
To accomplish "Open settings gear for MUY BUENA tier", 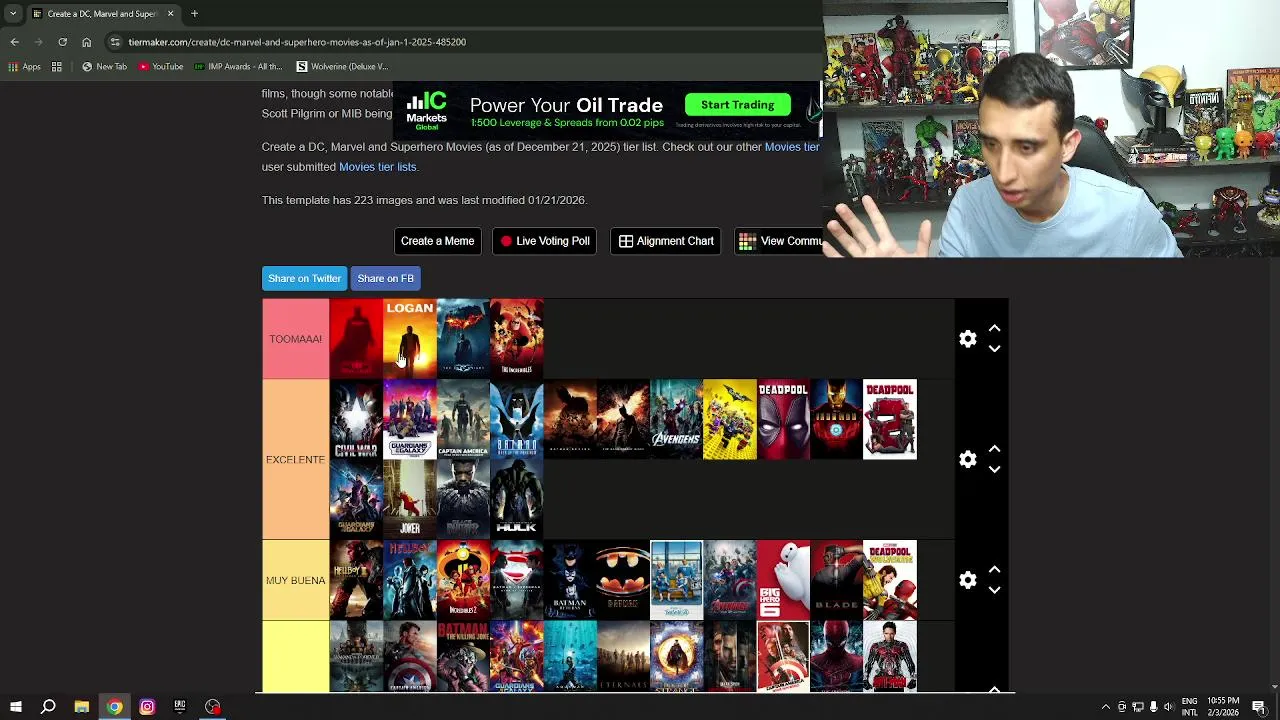I will (x=967, y=580).
